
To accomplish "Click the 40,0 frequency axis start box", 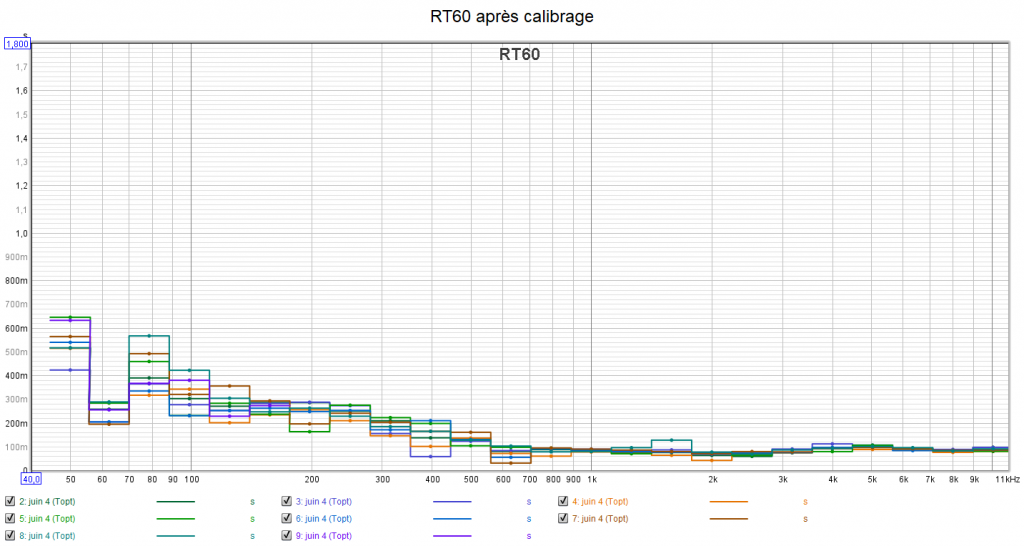I will point(32,478).
